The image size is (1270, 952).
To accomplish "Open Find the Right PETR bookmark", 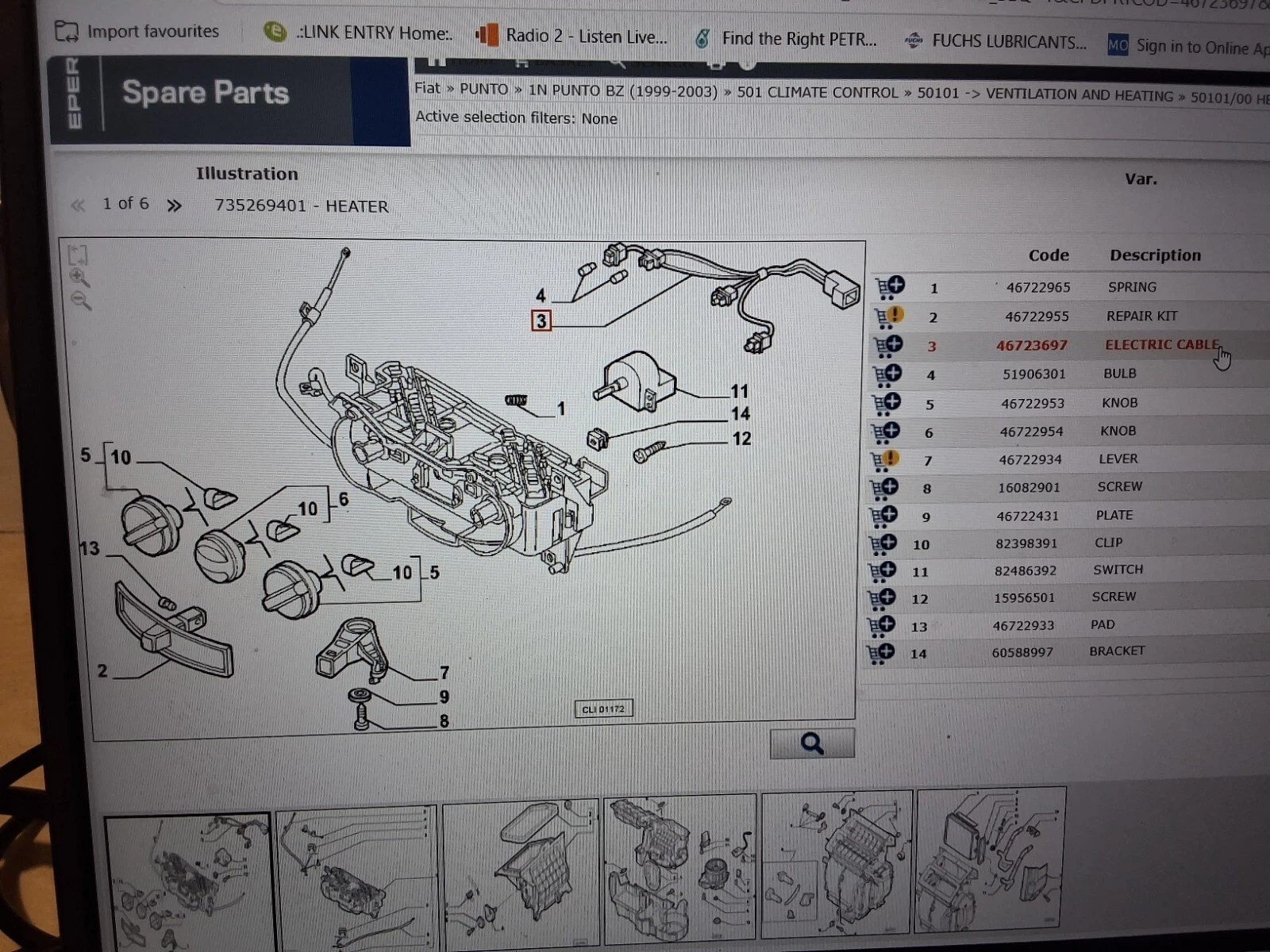I will tap(786, 39).
